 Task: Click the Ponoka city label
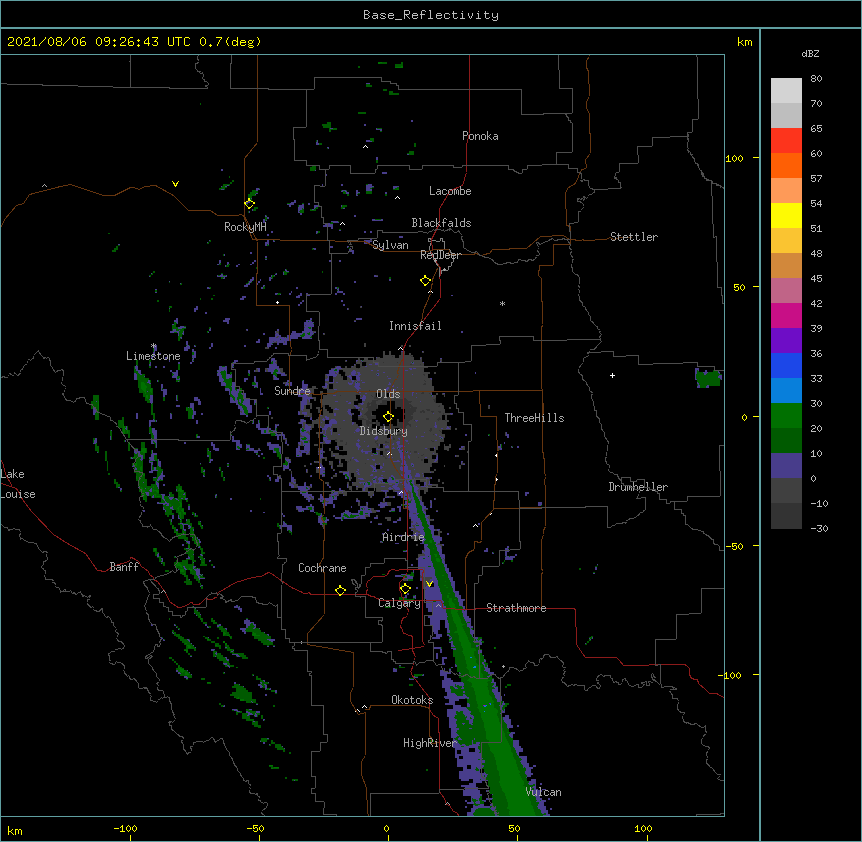tap(480, 136)
